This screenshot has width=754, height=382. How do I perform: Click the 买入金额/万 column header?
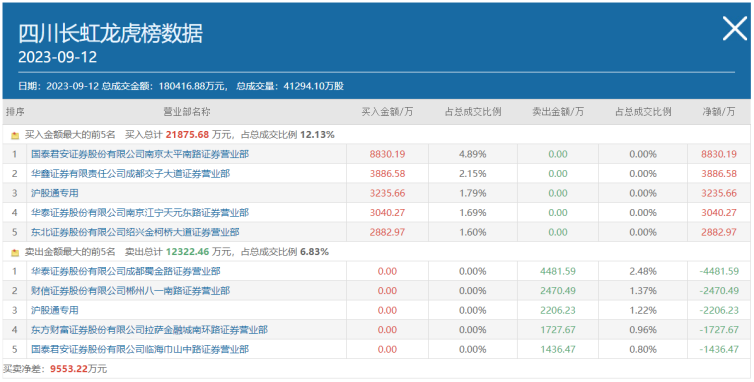(x=387, y=112)
